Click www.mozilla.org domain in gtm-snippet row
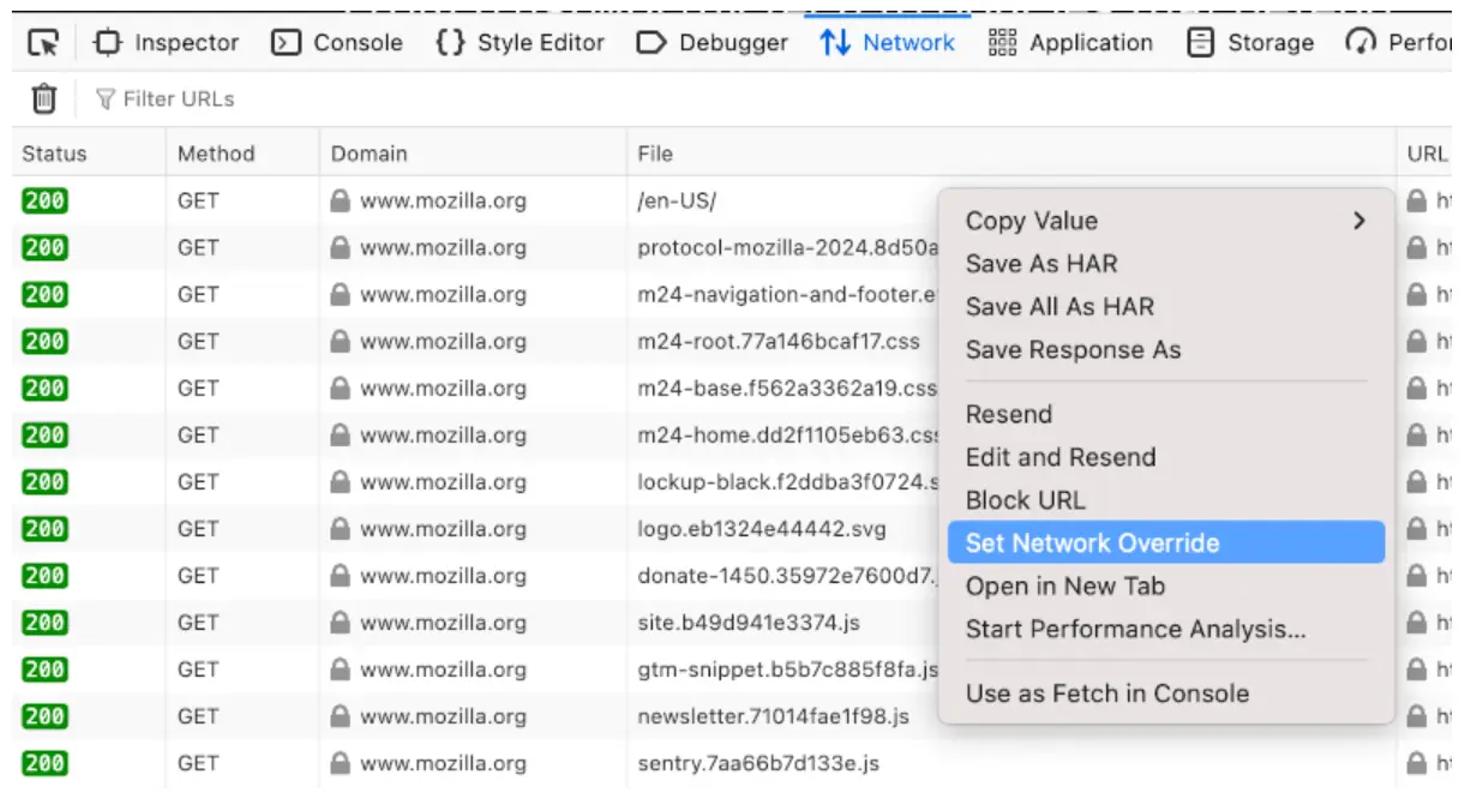This screenshot has width=1477, height=810. point(443,671)
